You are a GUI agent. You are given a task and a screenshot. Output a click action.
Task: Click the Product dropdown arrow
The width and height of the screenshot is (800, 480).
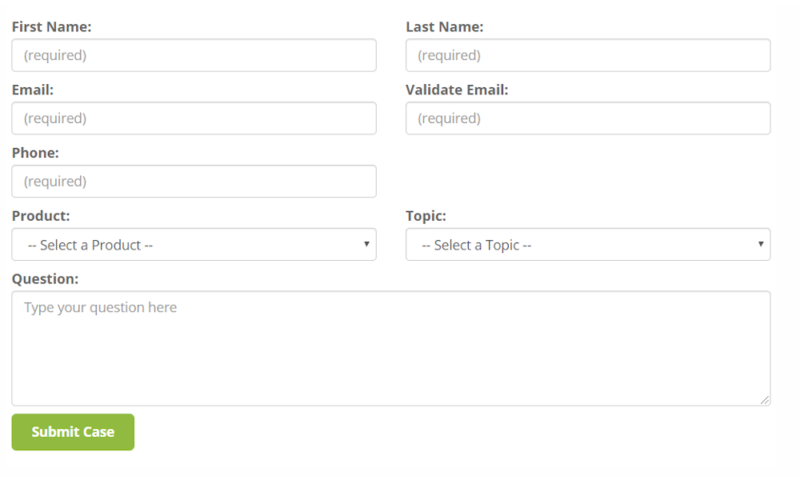[366, 244]
